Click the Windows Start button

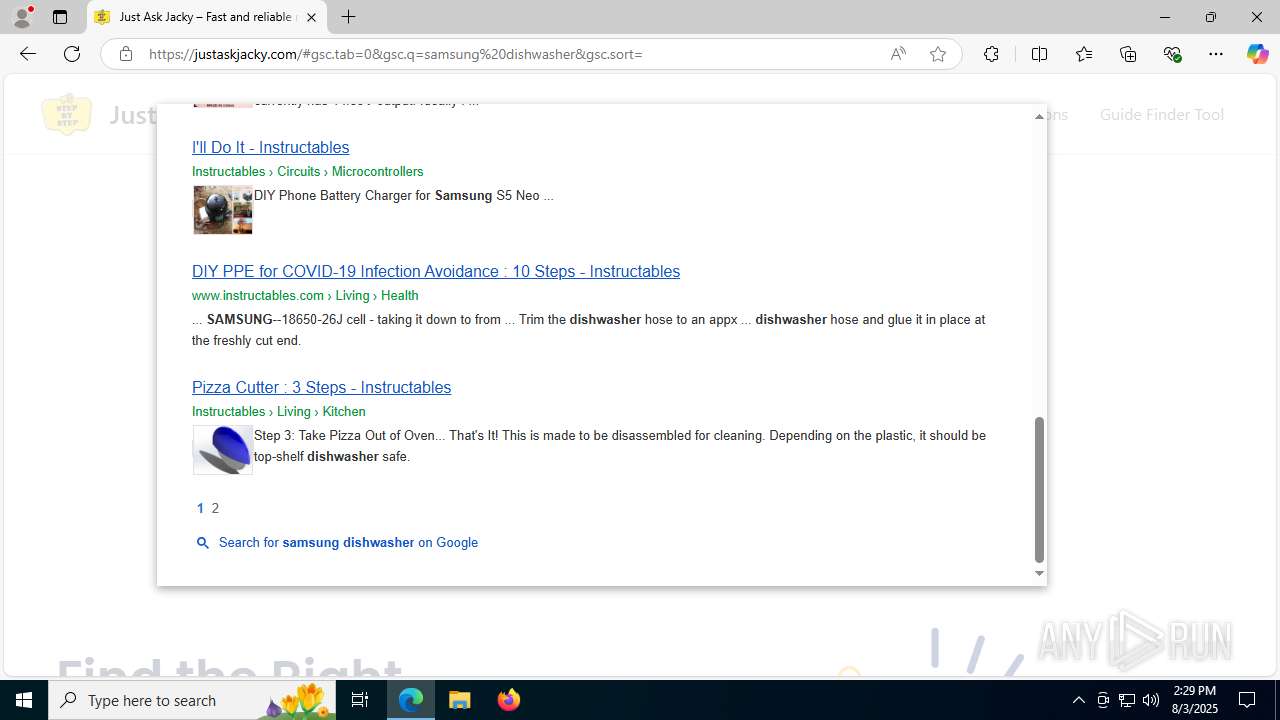click(24, 700)
